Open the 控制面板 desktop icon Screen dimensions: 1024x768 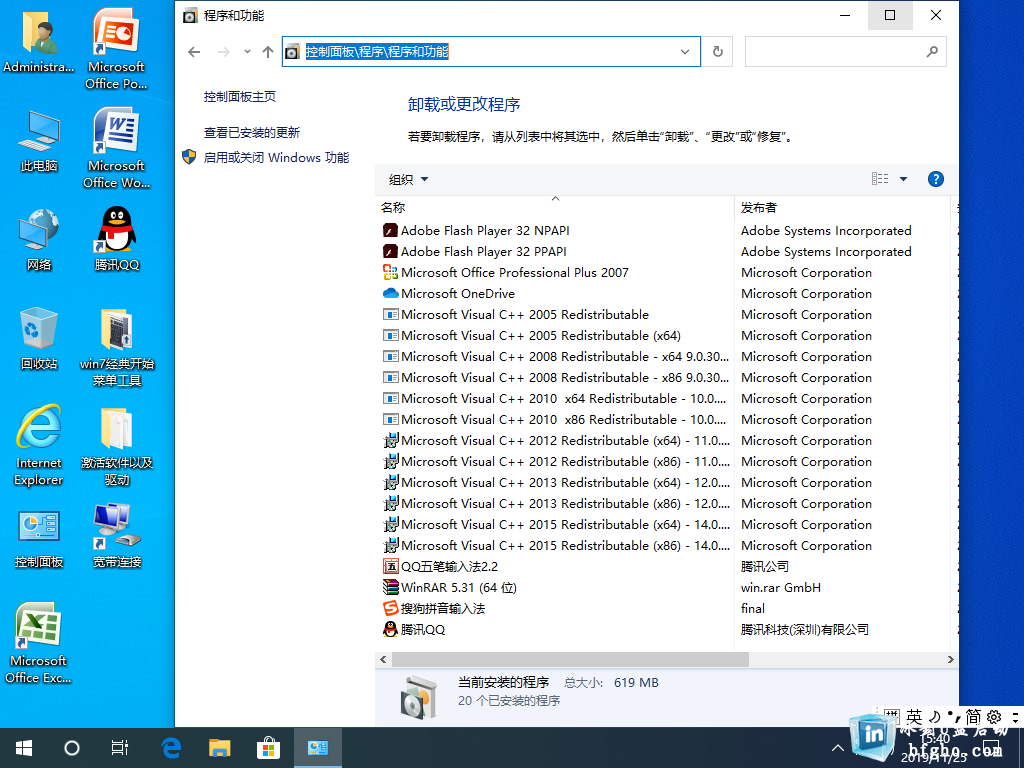pos(39,539)
